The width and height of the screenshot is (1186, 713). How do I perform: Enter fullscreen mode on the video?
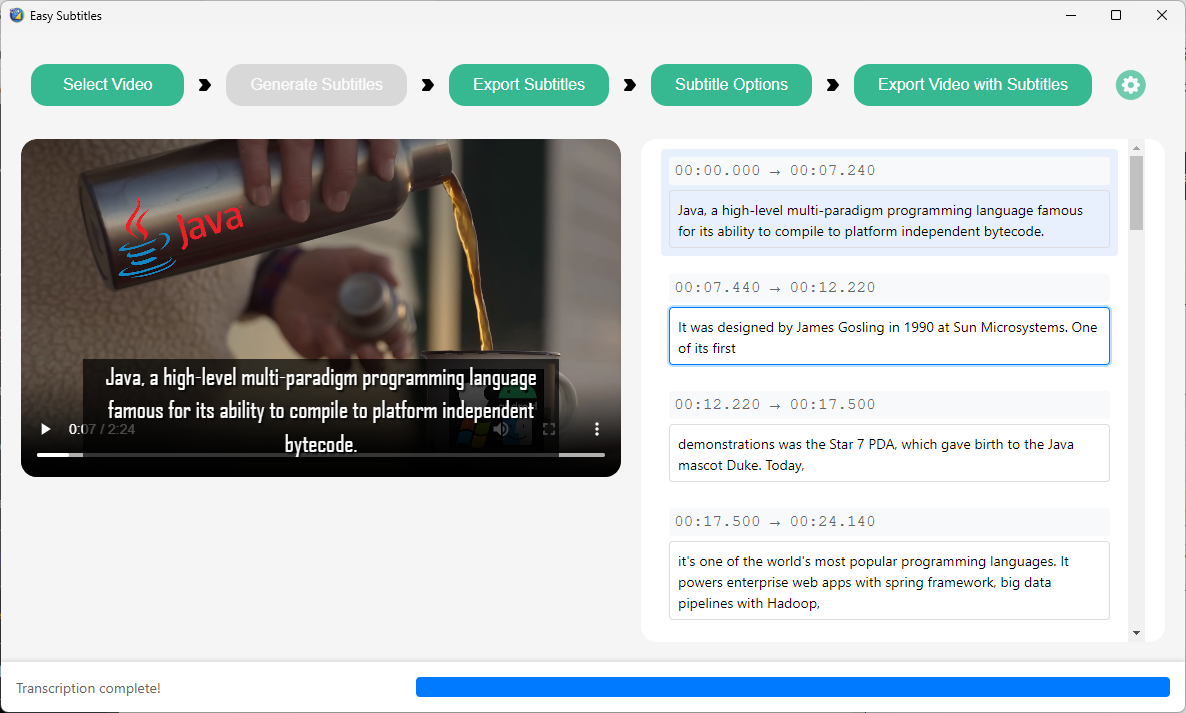(549, 429)
